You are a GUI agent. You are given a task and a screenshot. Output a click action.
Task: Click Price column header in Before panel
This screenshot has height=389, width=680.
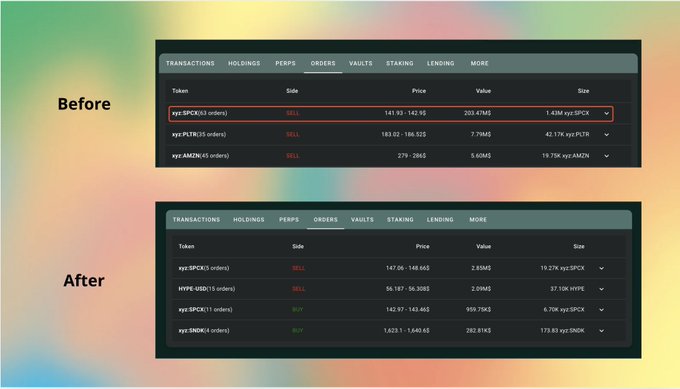[x=419, y=91]
